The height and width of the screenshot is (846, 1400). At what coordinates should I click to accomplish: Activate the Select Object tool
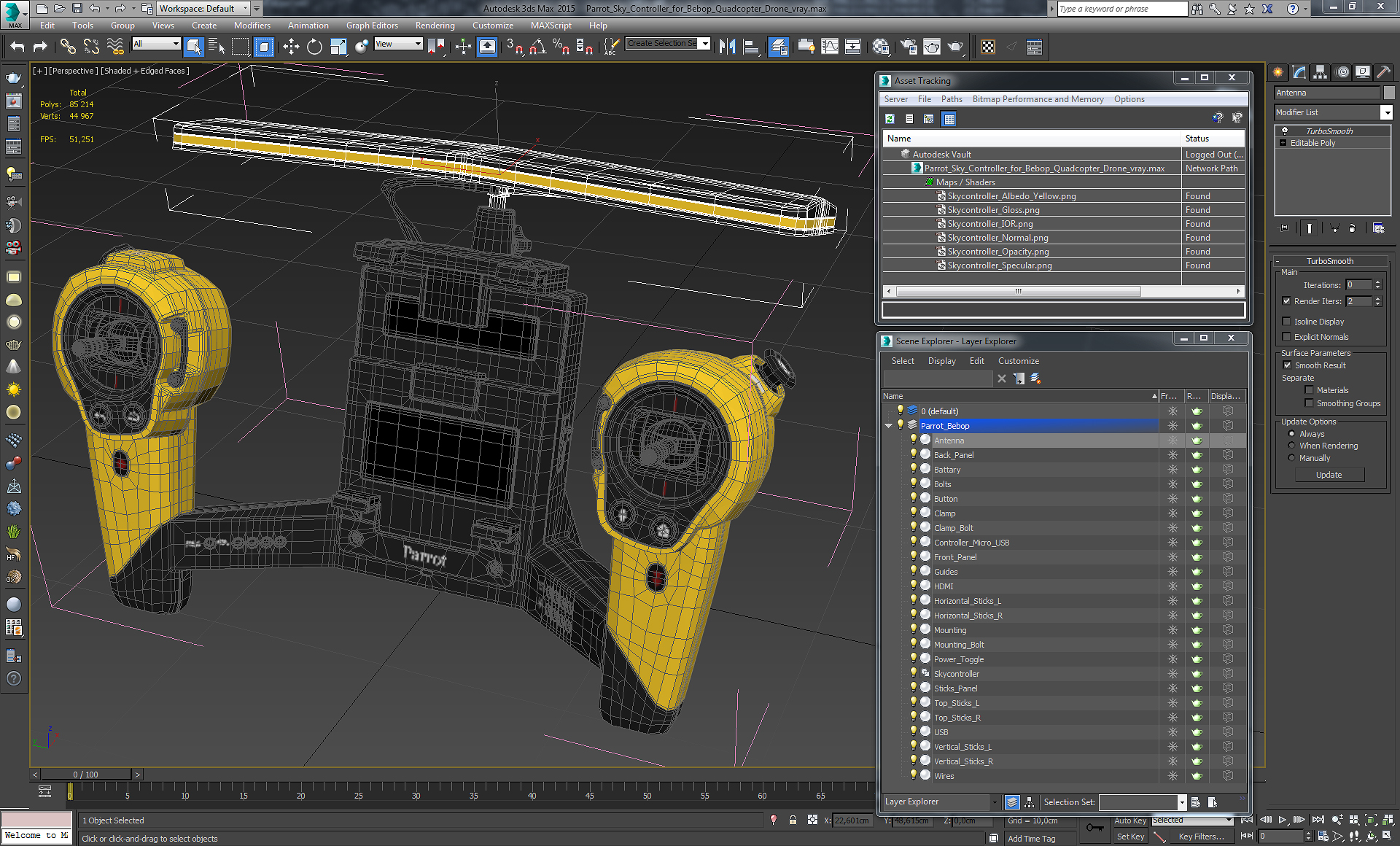click(x=193, y=47)
